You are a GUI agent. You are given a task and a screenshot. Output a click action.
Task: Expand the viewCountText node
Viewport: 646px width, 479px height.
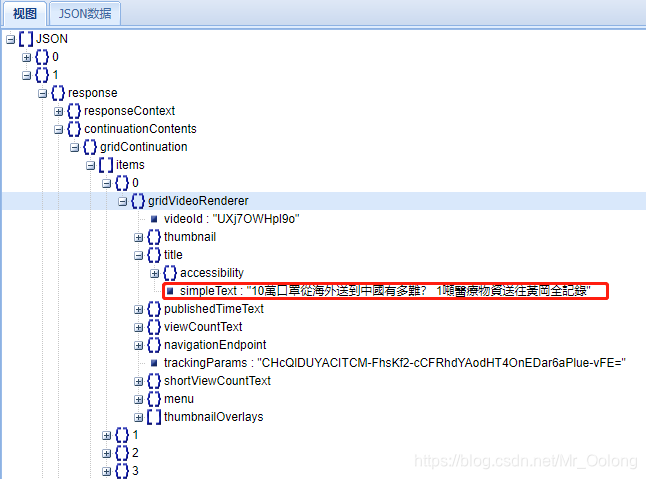click(x=138, y=327)
